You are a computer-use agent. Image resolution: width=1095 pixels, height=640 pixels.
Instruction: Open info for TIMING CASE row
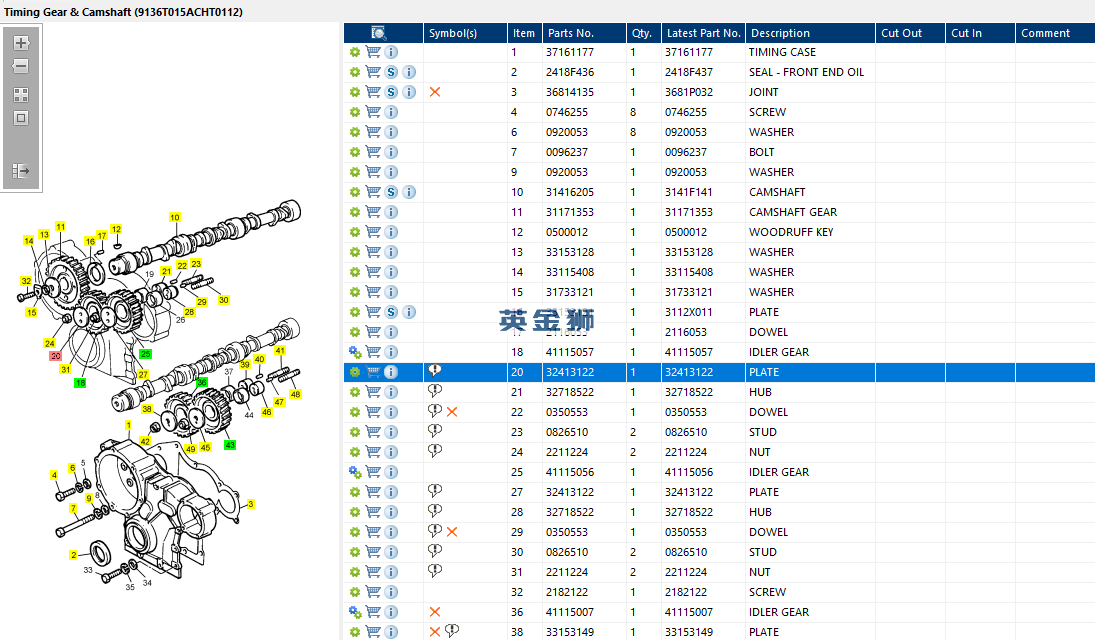pos(391,52)
